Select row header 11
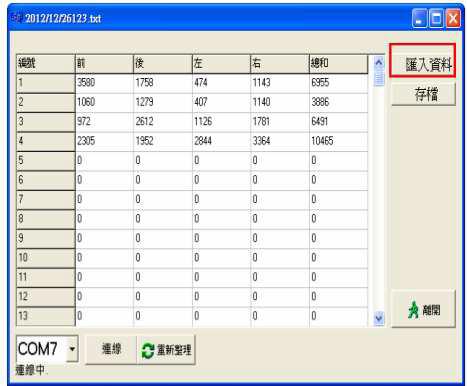Viewport: 467px width, 386px height. 46,278
